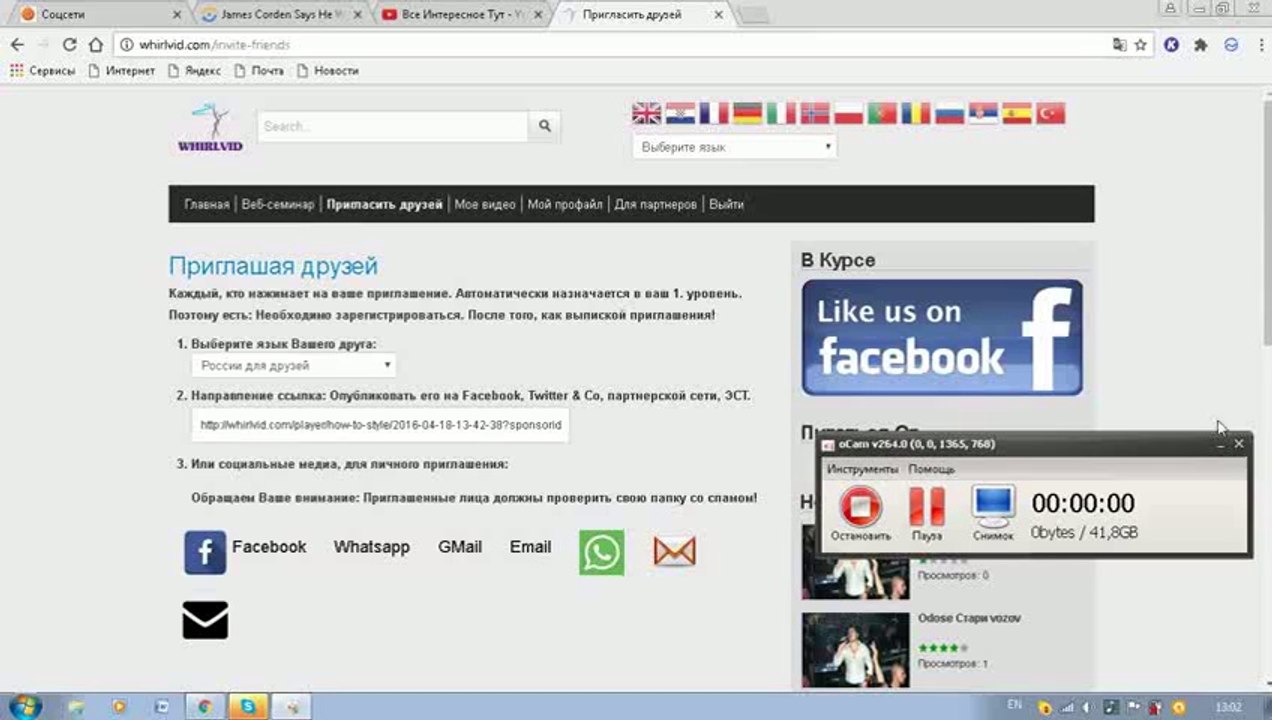Switch to the James Corden Says tab
Image resolution: width=1272 pixels, height=720 pixels.
(x=279, y=15)
